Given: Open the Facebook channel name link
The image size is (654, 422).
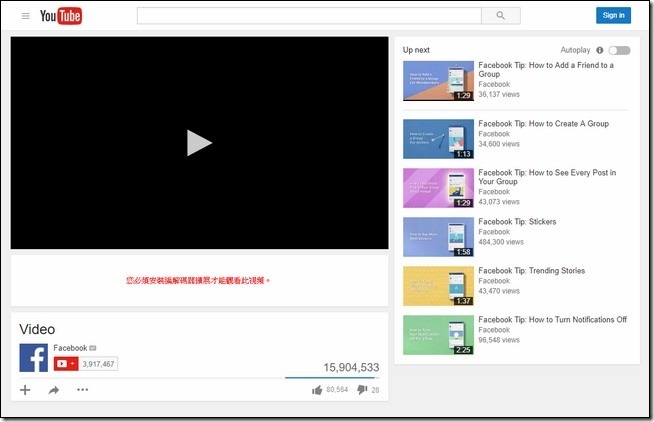Looking at the screenshot, I should click(x=70, y=348).
